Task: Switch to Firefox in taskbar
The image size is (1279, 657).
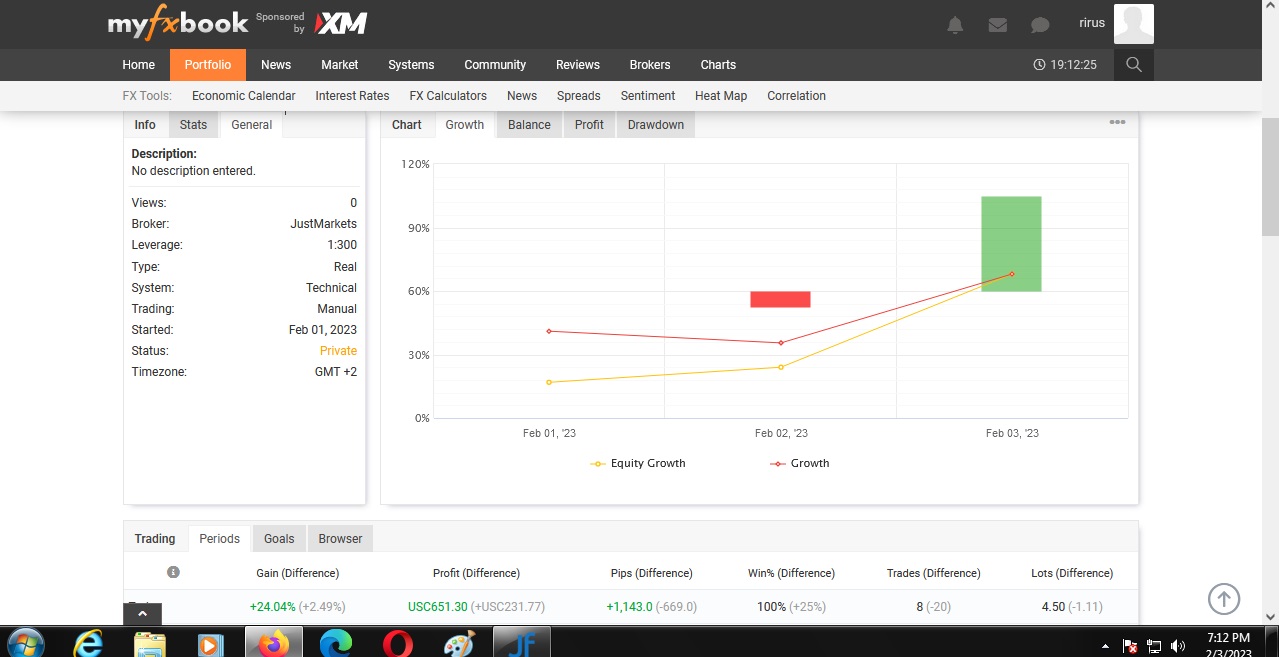Action: pyautogui.click(x=273, y=643)
